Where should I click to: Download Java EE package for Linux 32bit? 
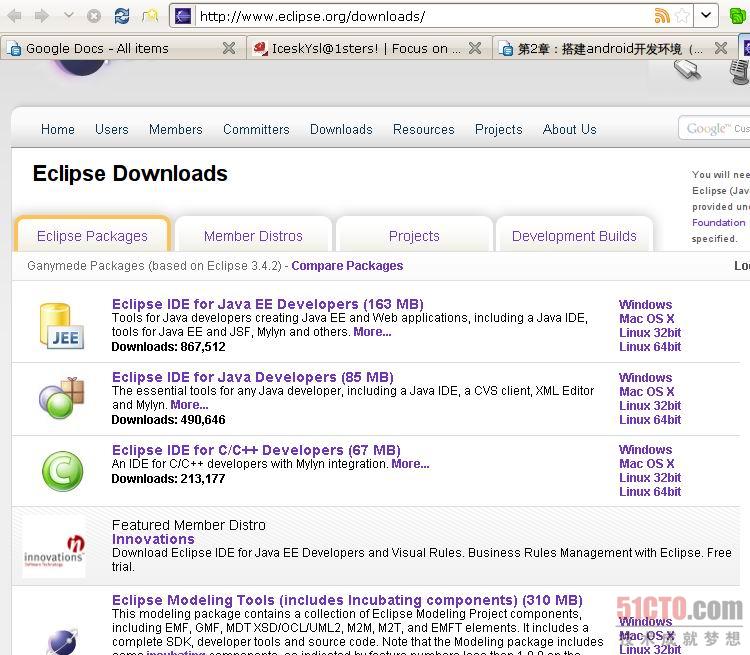point(650,333)
